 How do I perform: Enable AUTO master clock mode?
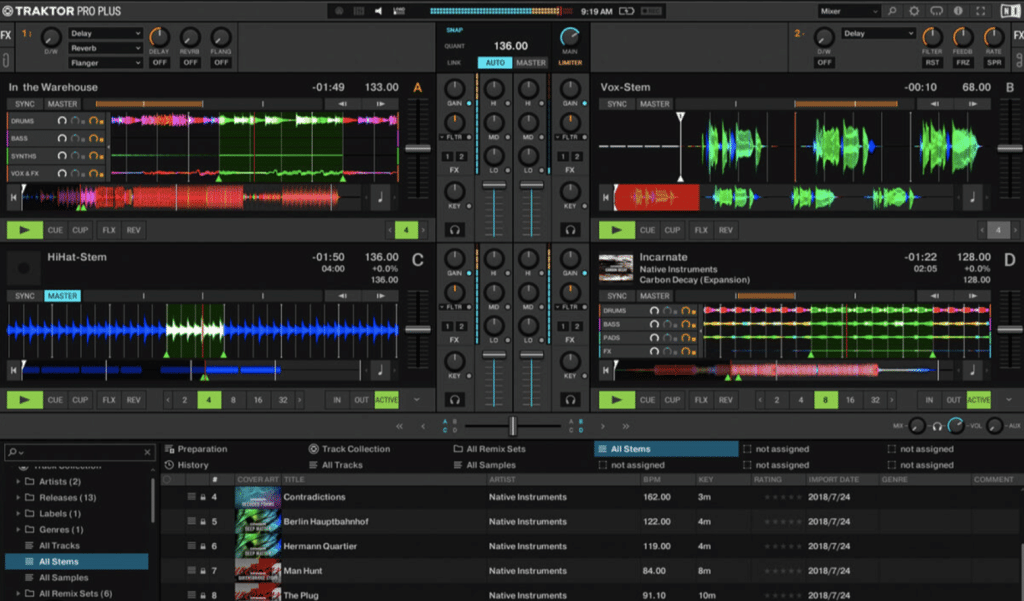pyautogui.click(x=495, y=63)
